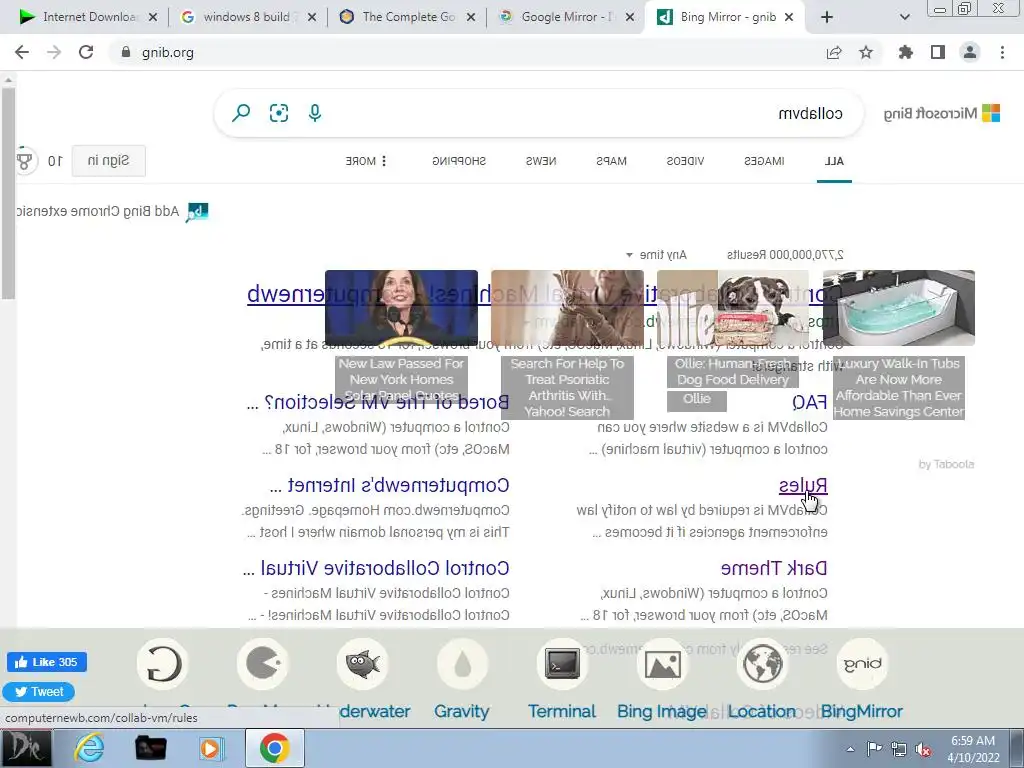
Task: Click the Tweet button
Action: [39, 692]
